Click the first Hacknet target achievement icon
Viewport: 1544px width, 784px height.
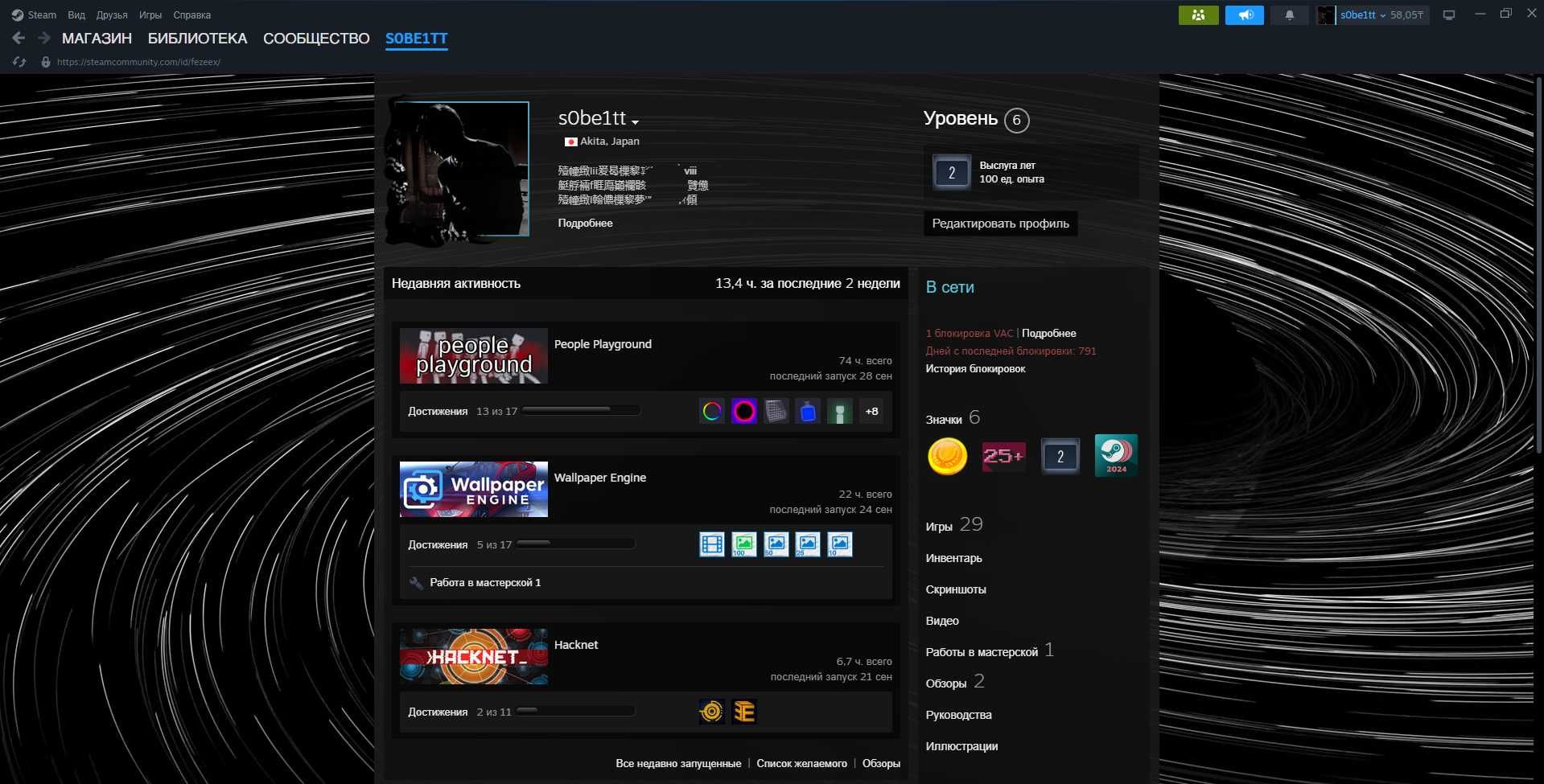click(x=712, y=712)
